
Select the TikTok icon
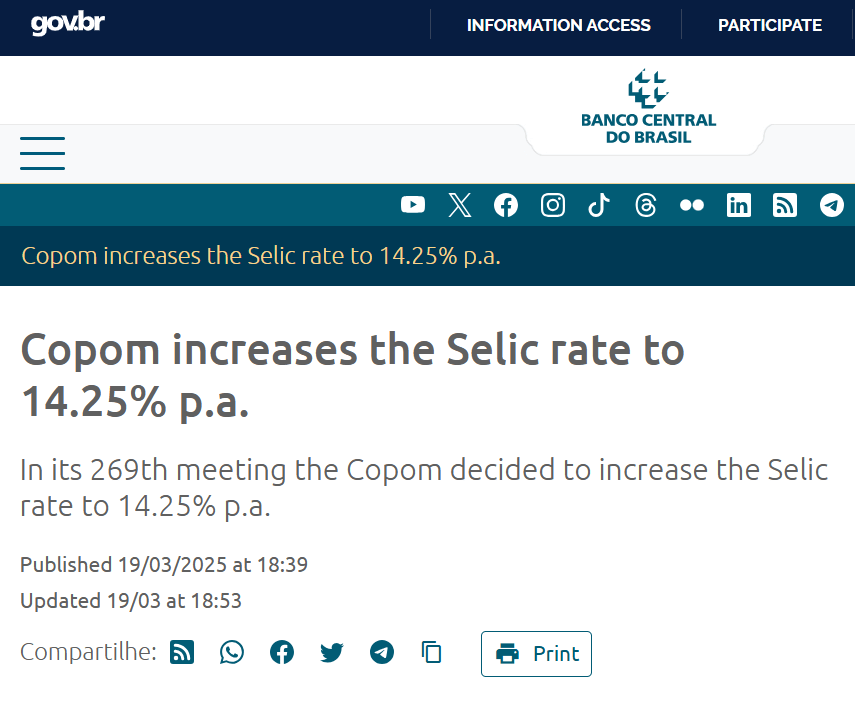[599, 204]
